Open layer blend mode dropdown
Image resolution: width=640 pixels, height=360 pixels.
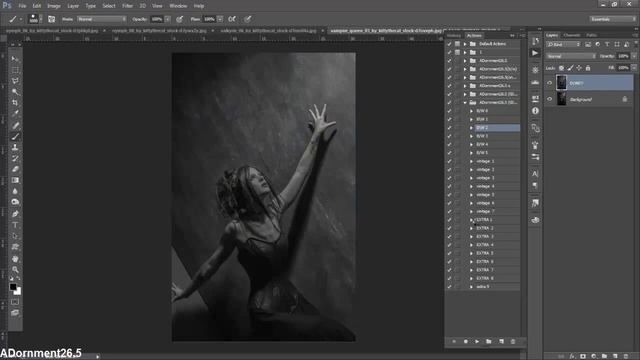point(571,56)
